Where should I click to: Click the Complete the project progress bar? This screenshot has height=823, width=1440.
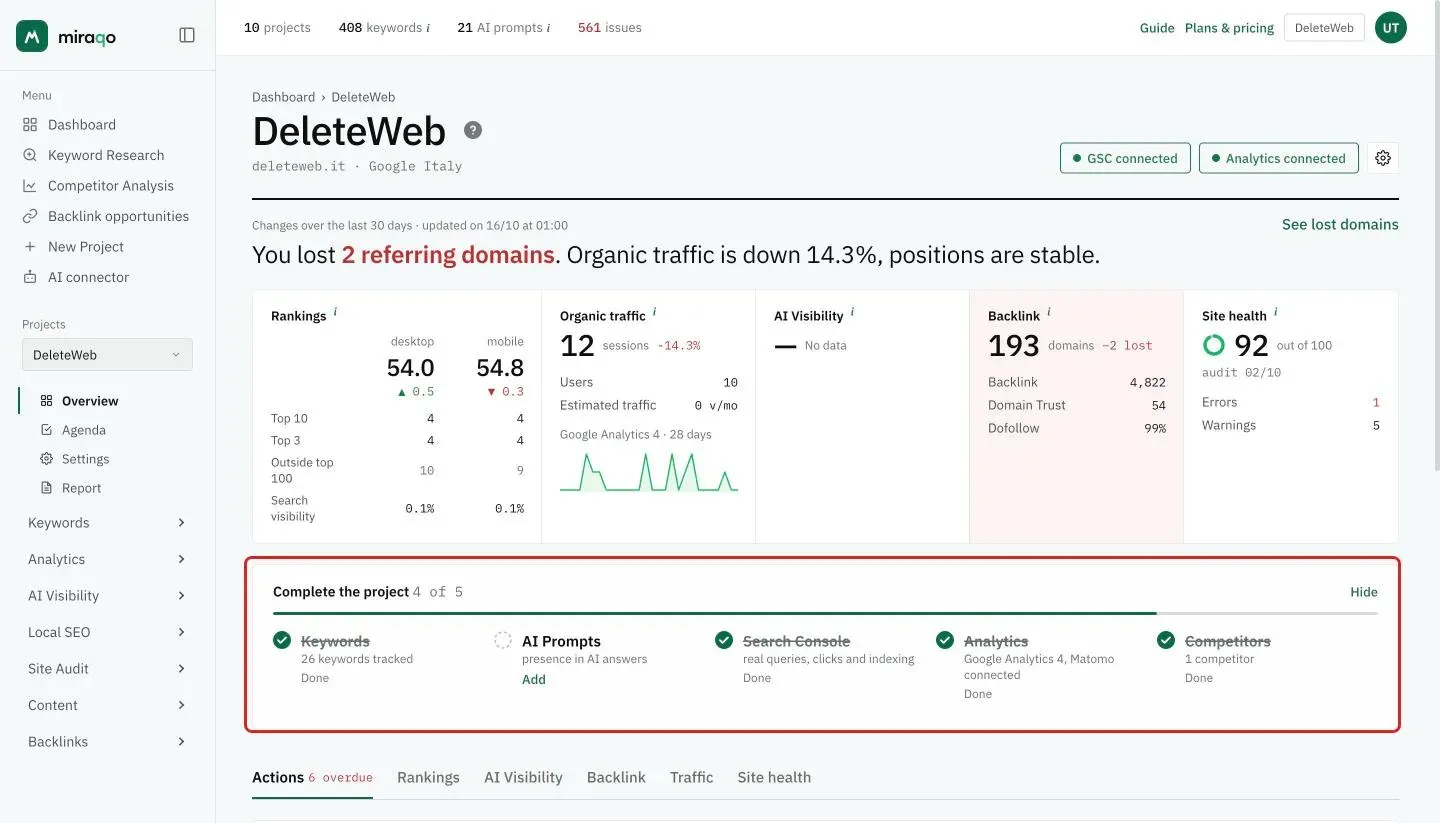825,613
